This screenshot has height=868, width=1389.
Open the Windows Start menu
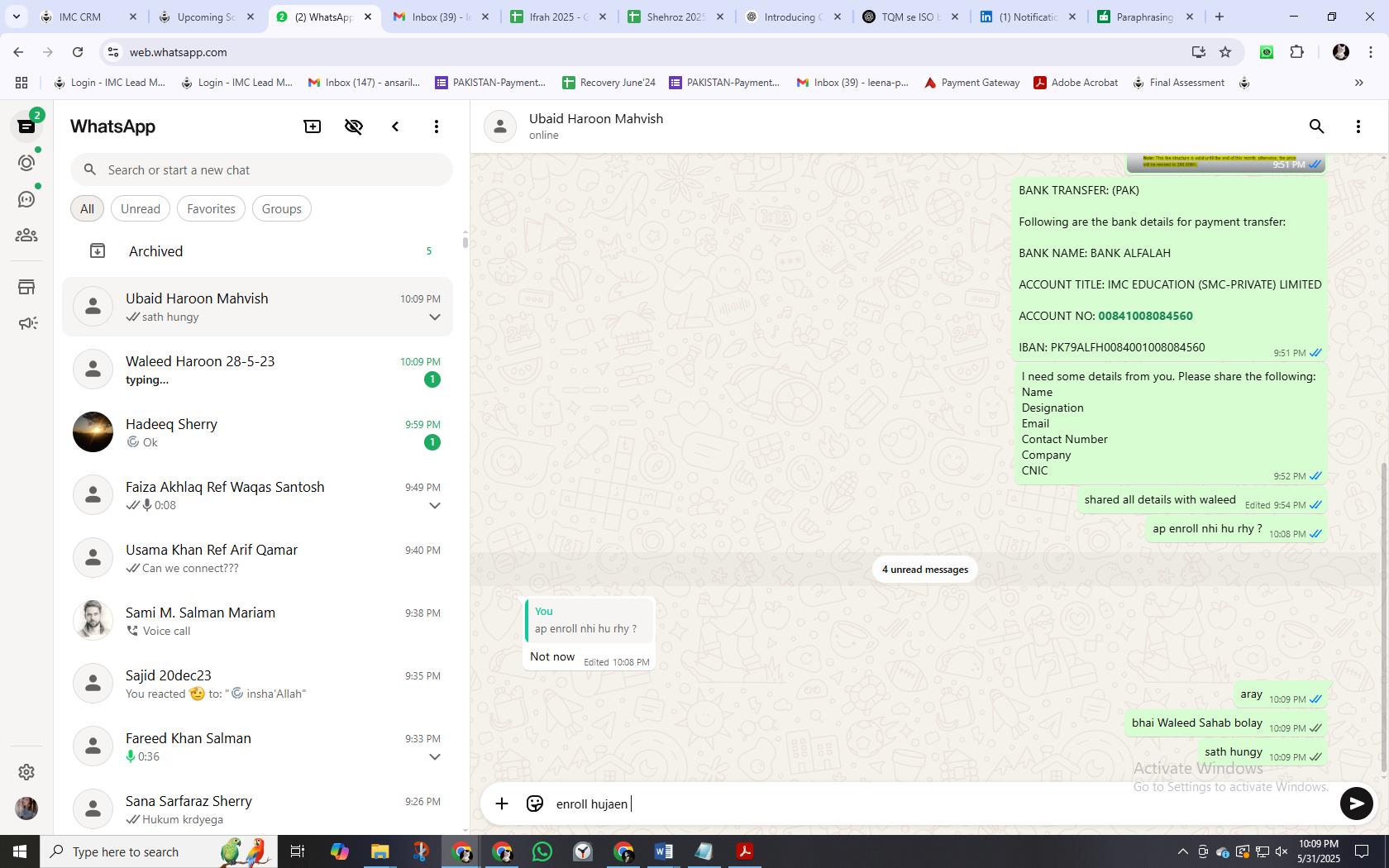[20, 851]
